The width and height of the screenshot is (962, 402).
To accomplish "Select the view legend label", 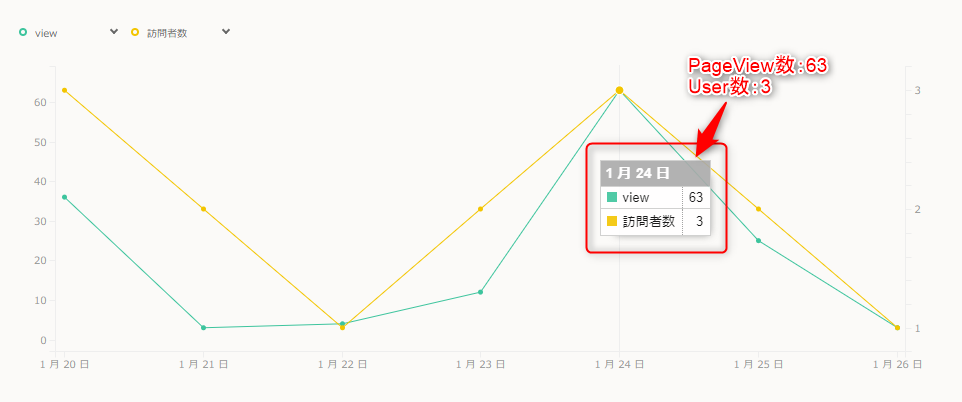I will pos(46,34).
